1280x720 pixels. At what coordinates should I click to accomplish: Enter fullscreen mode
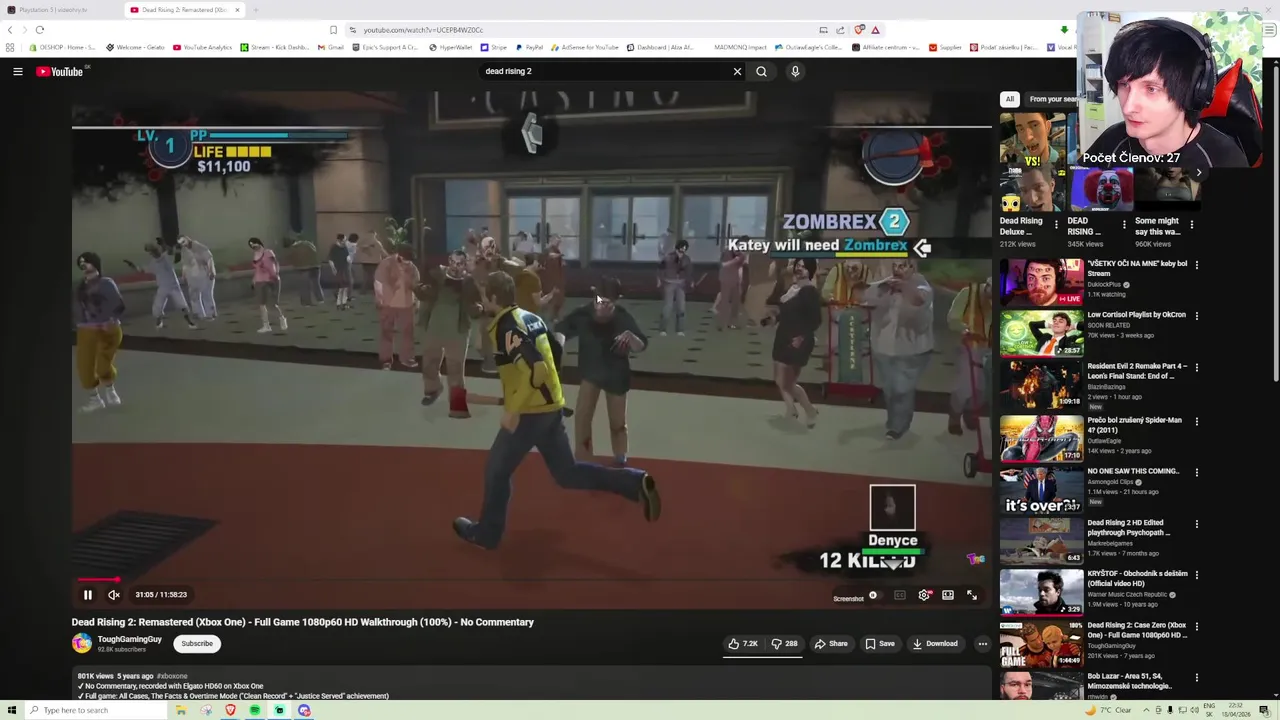point(972,595)
